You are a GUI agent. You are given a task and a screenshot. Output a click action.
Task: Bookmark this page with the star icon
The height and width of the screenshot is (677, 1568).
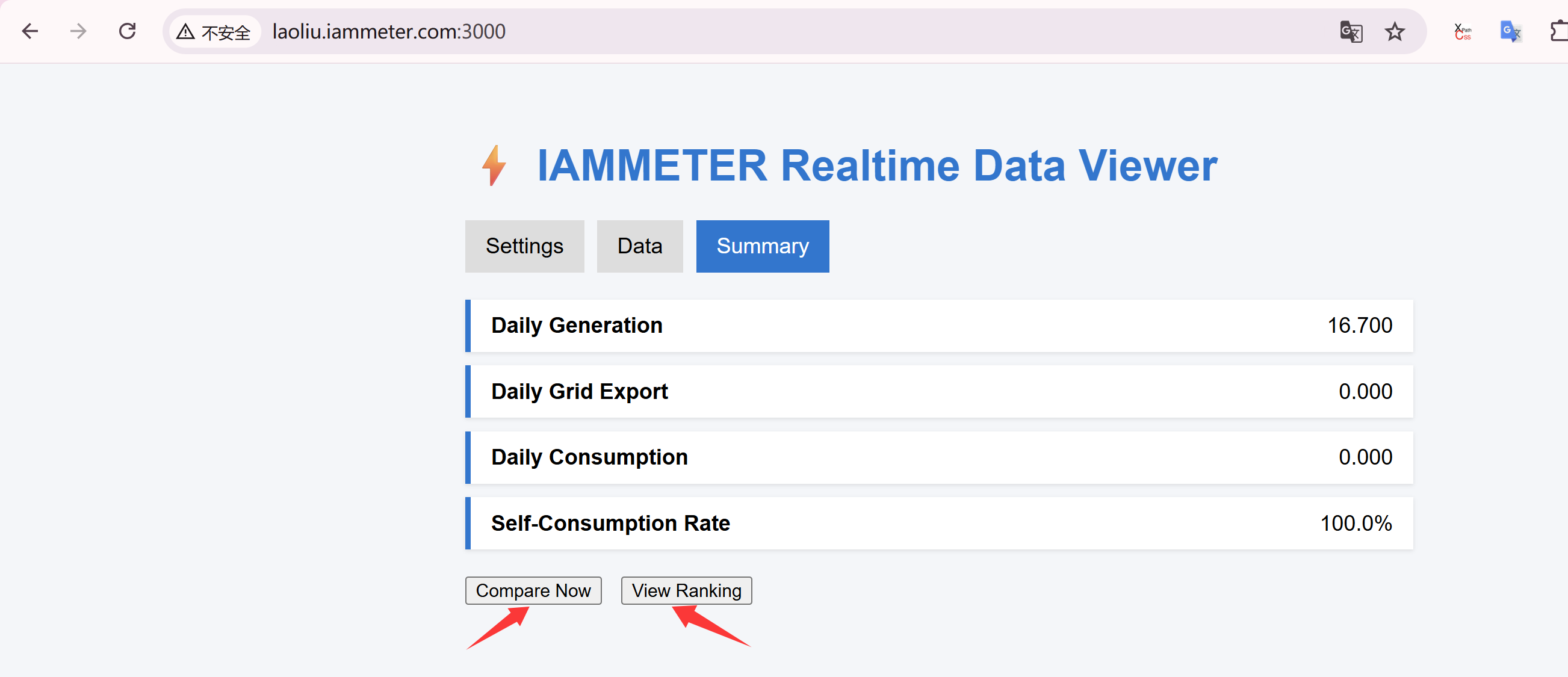(x=1395, y=32)
